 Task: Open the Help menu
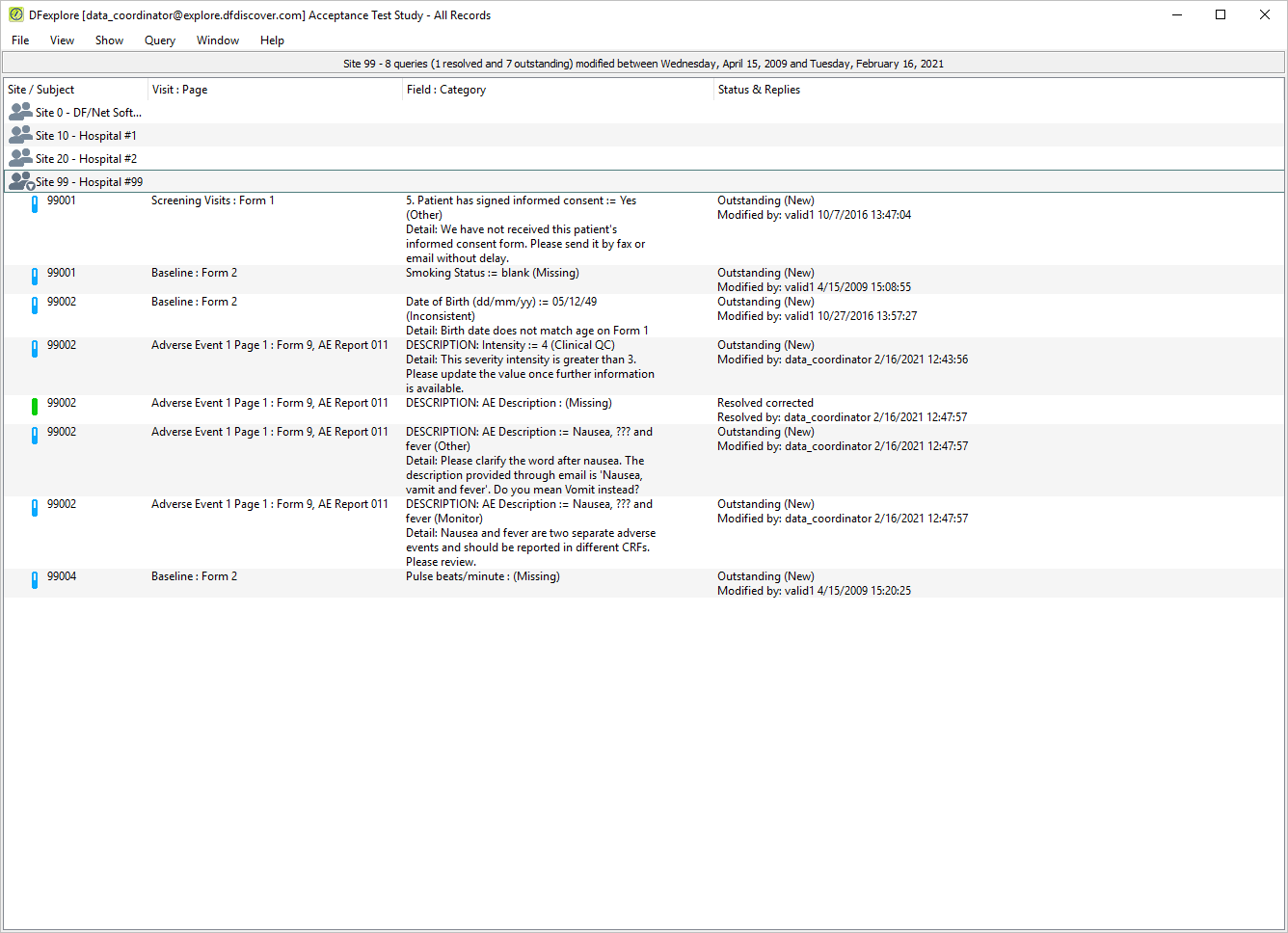pyautogui.click(x=272, y=40)
